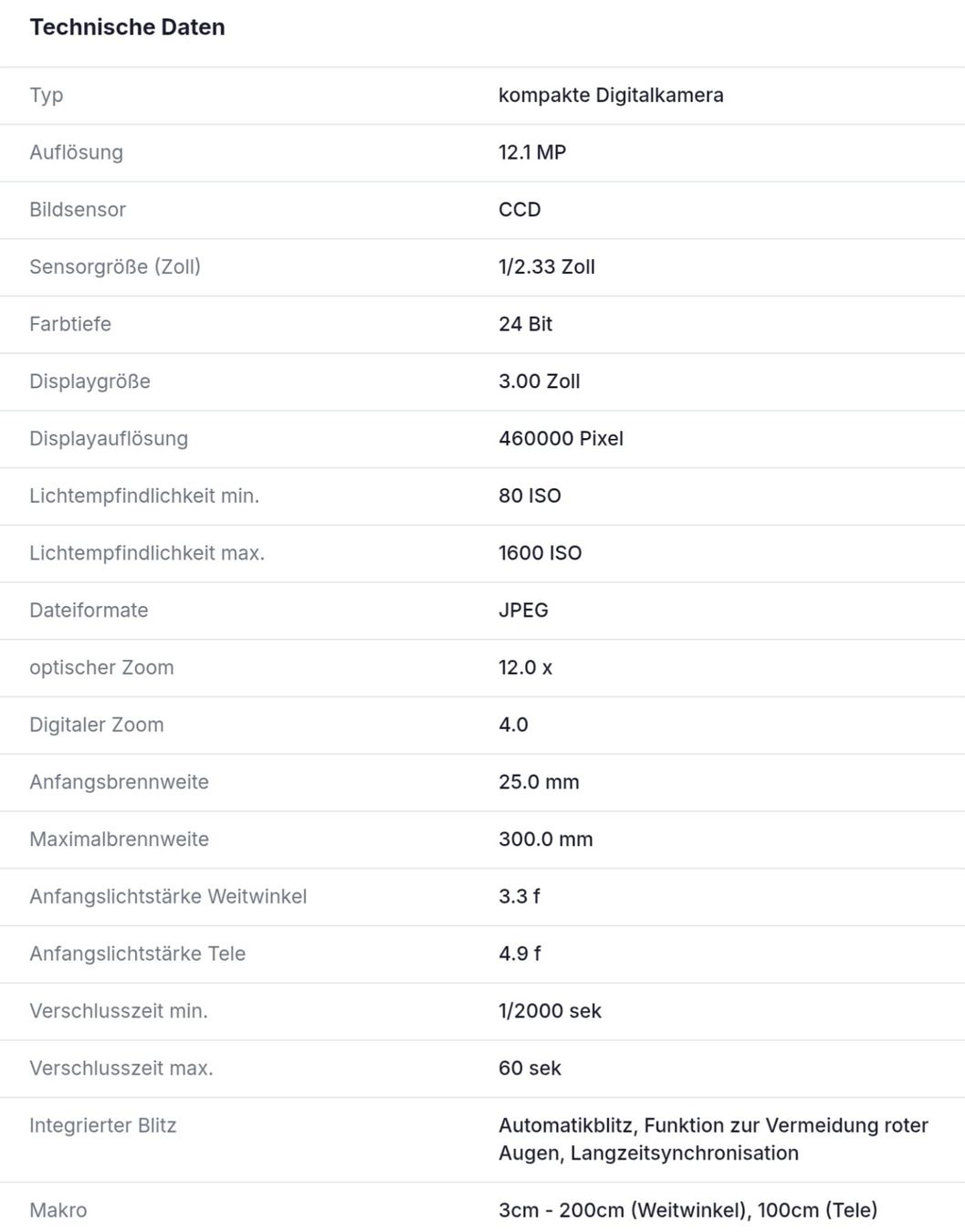Select the 1/2000 sek value
The image size is (965, 1232).
[x=550, y=1011]
